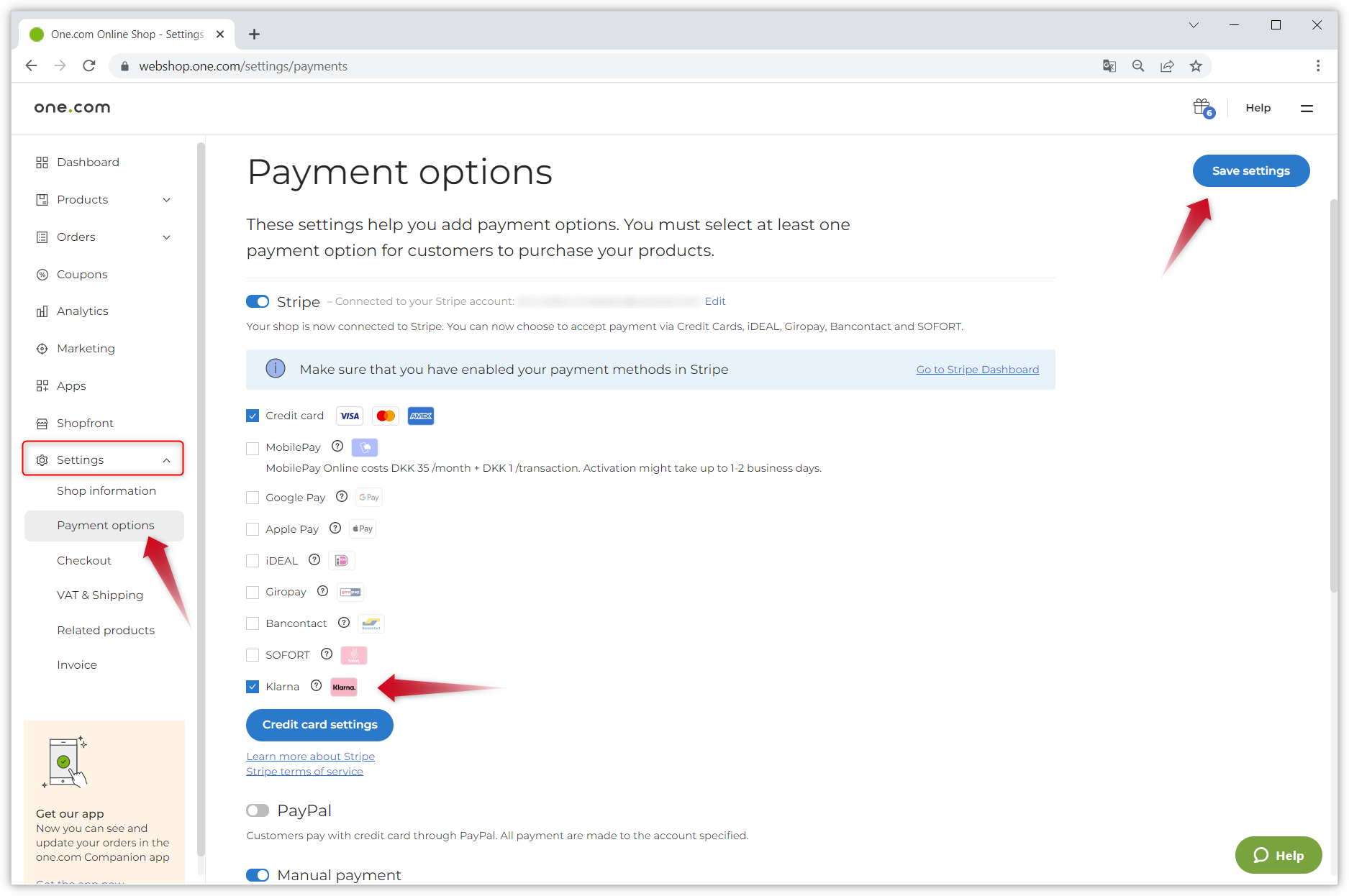Uncheck the Klarna checkbox
This screenshot has width=1349, height=896.
253,687
